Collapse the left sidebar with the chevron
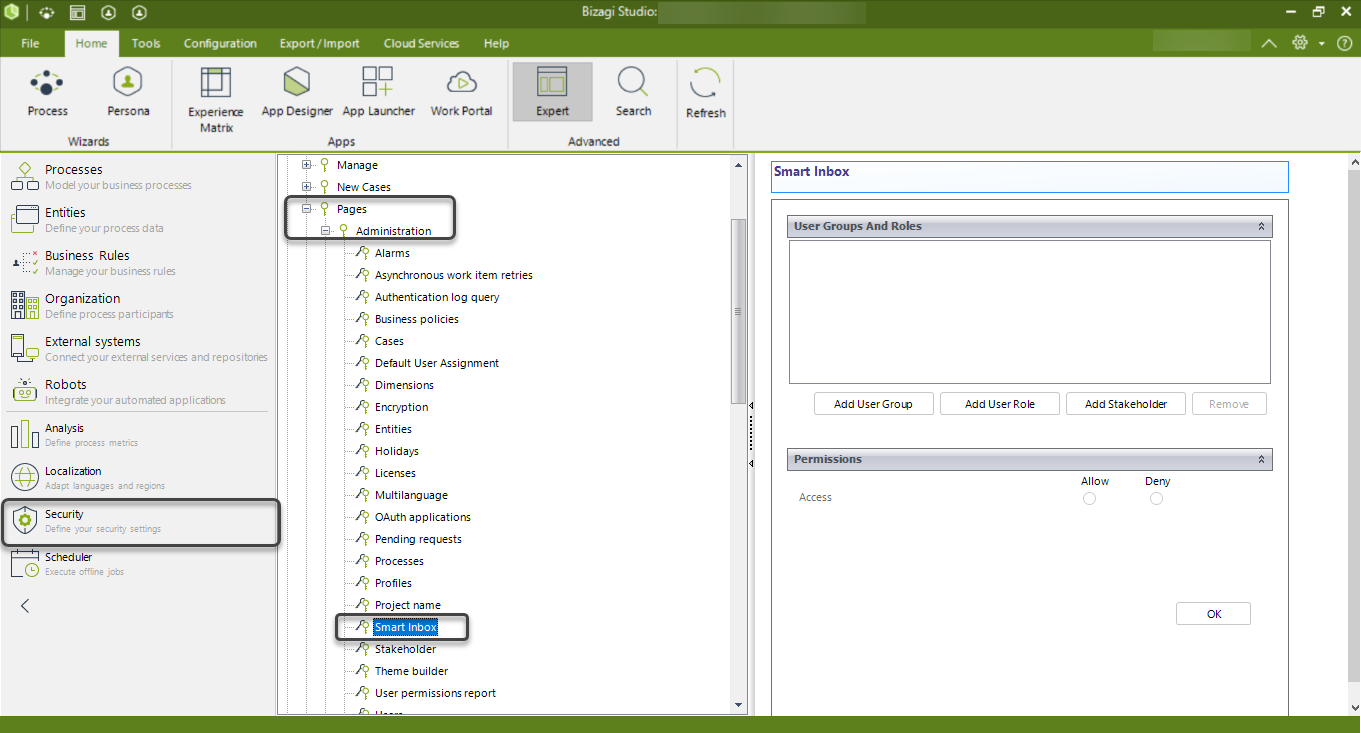 25,605
